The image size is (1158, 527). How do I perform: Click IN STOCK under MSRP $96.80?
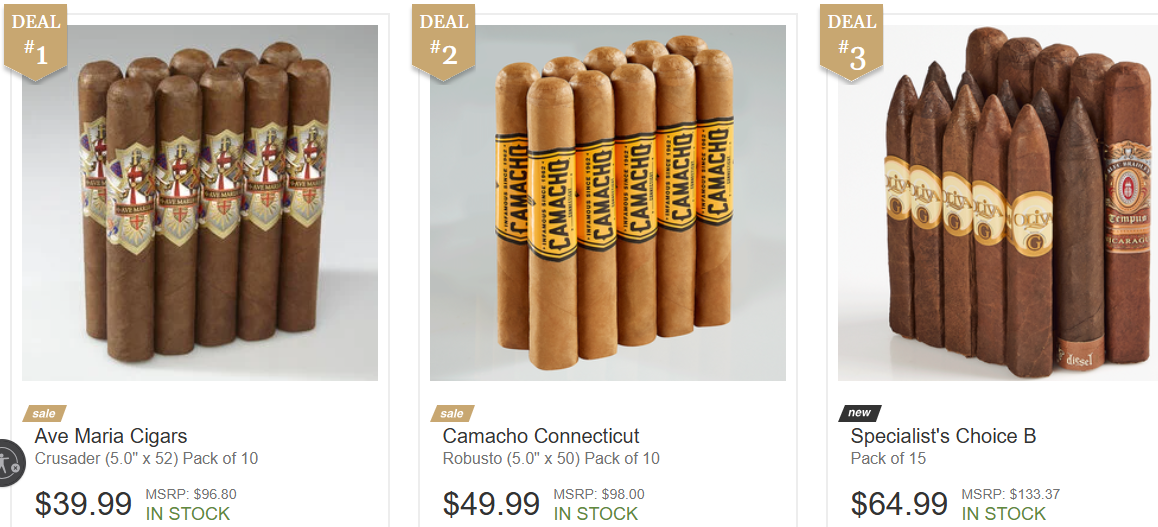[x=188, y=514]
